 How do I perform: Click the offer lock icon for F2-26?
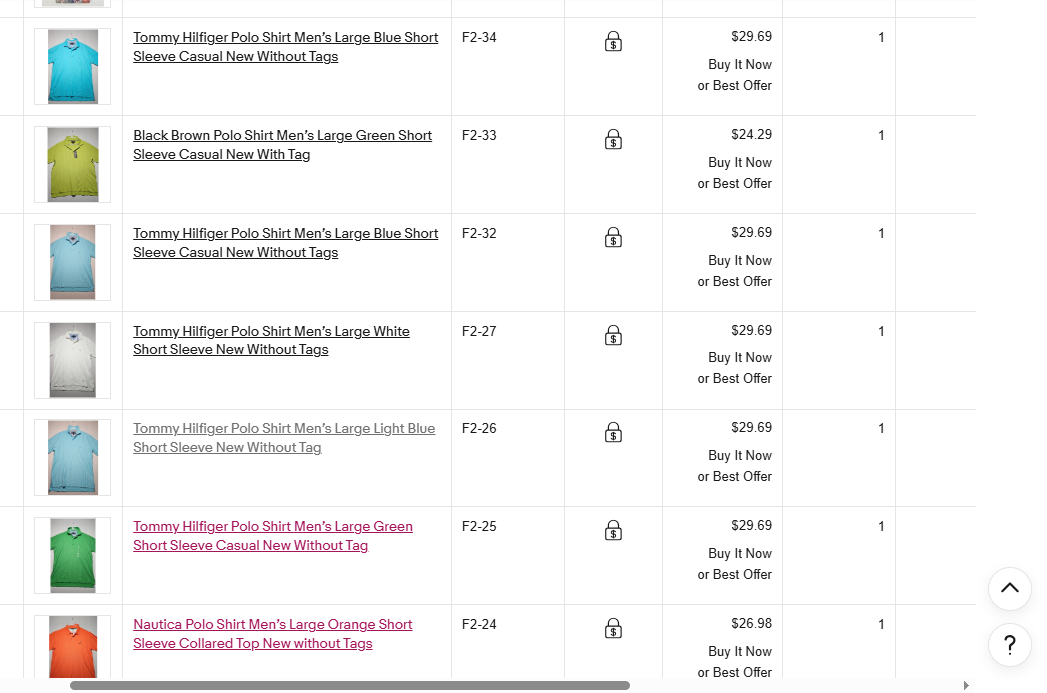tap(614, 433)
